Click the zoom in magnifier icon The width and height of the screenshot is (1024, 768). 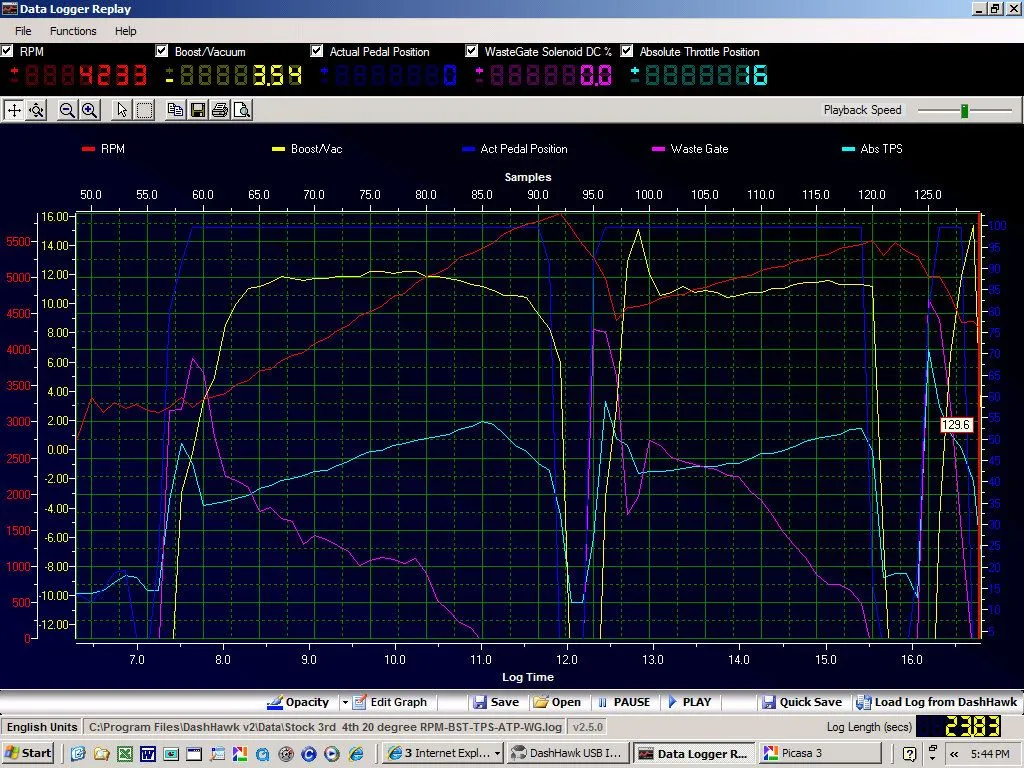click(89, 110)
